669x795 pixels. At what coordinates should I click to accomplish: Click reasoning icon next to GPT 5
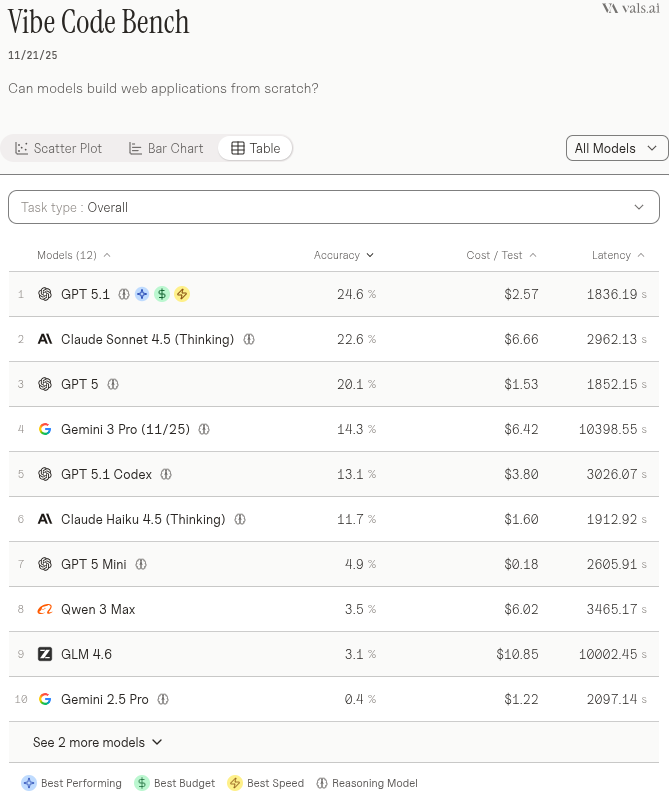click(x=113, y=384)
